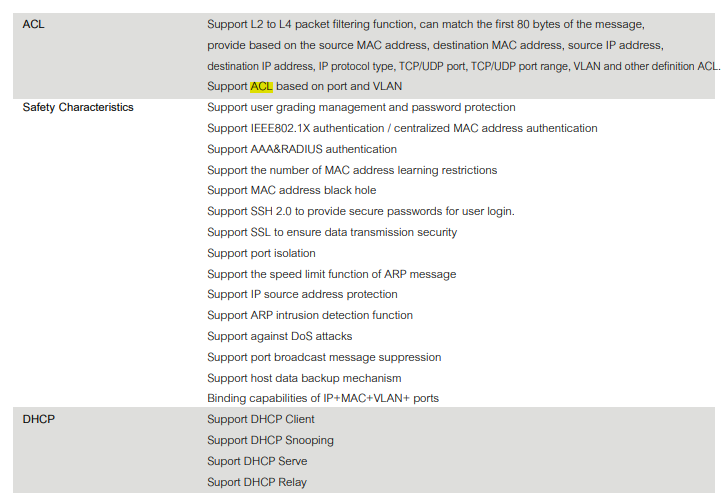
Task: Click the Safety Characteristics heading
Action: tap(78, 107)
